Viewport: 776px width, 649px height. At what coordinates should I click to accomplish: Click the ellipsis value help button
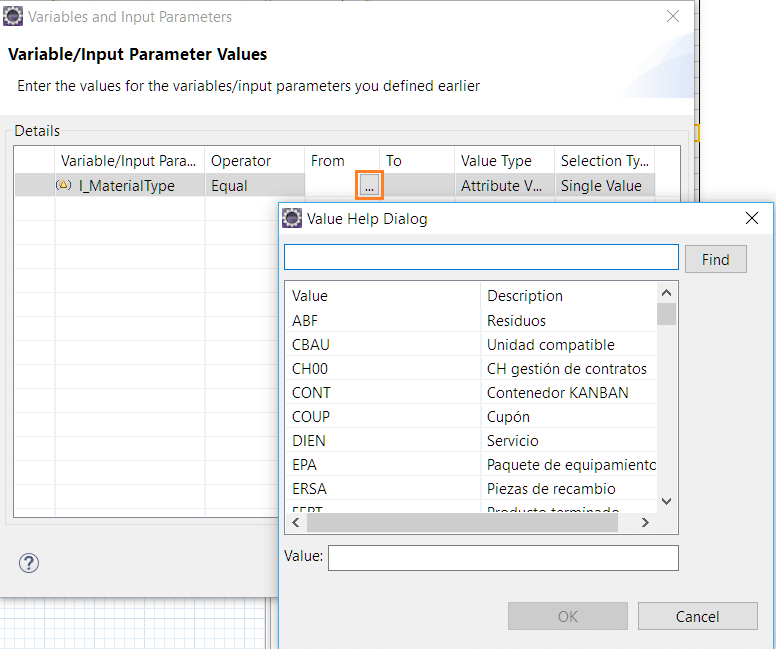[x=369, y=186]
